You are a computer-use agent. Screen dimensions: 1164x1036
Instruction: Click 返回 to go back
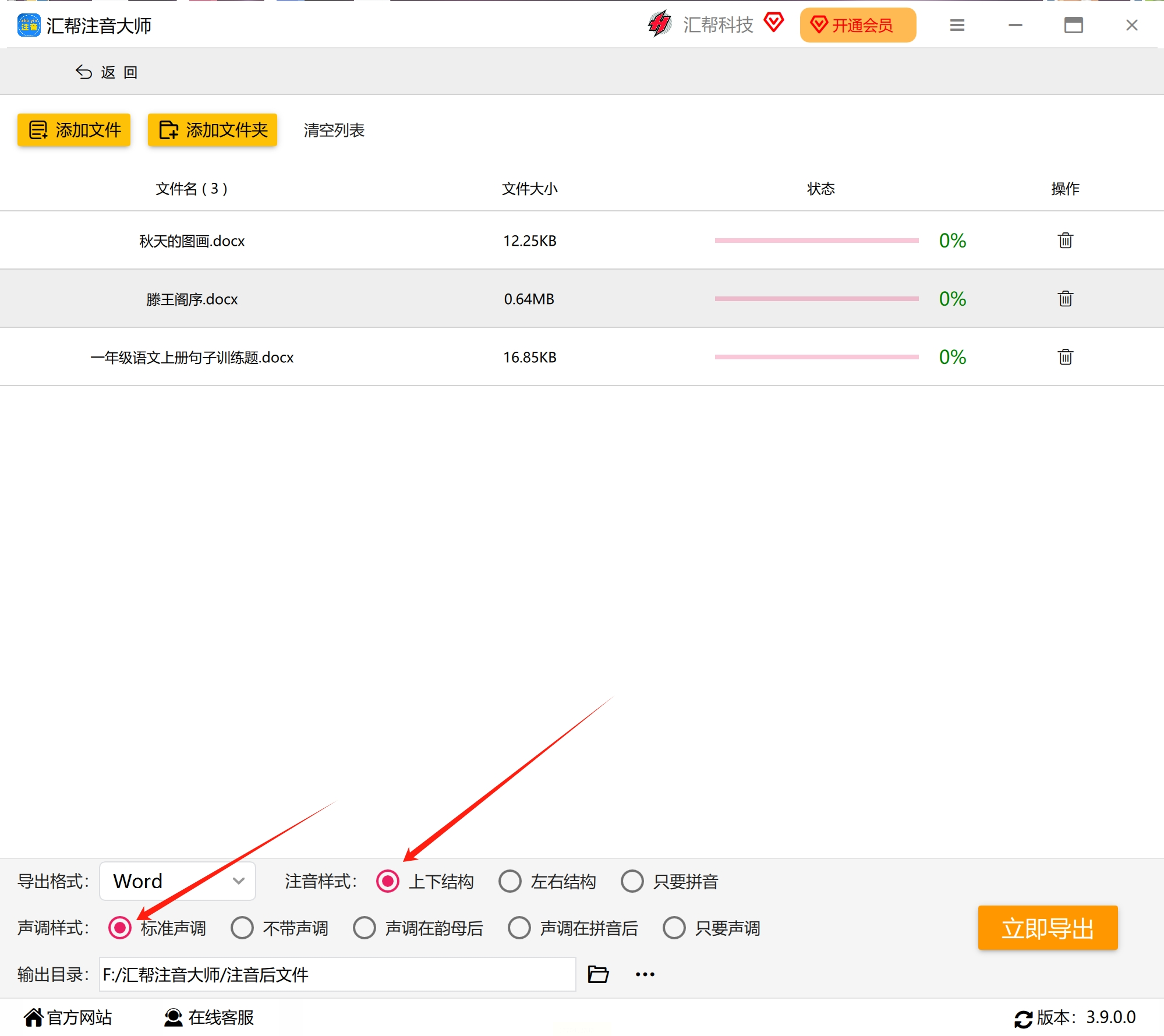[x=107, y=72]
